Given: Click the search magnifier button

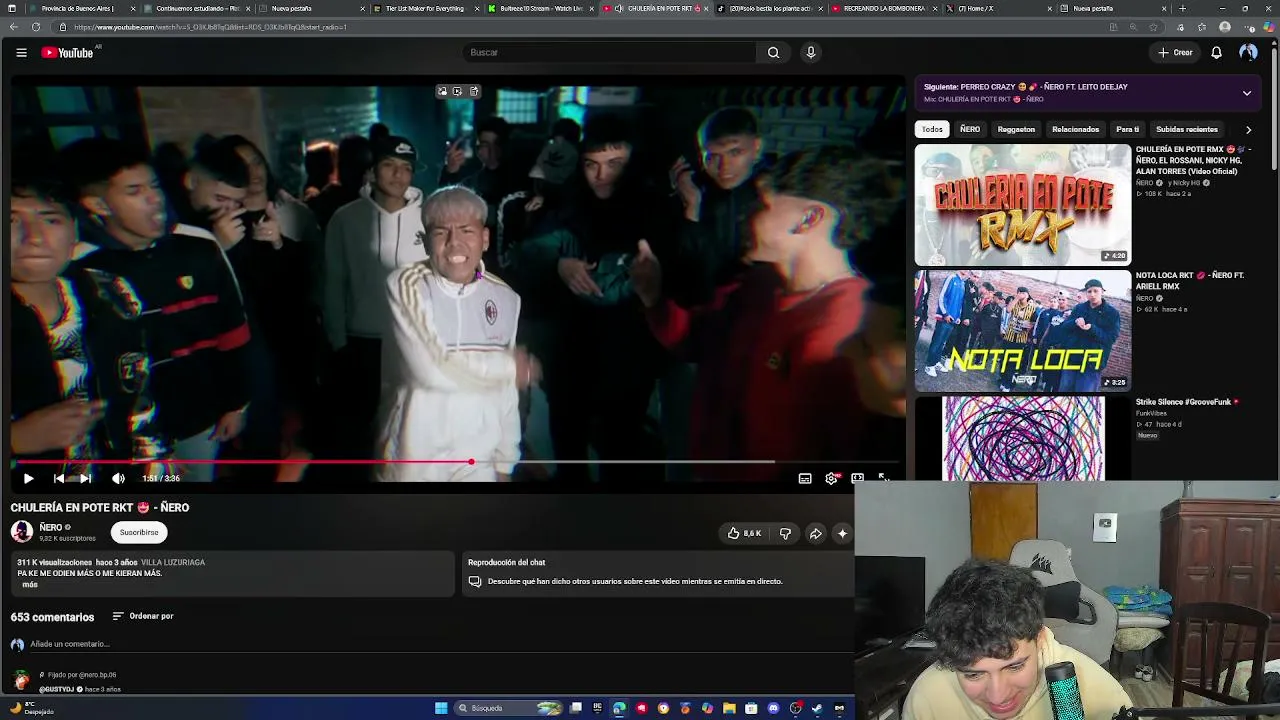Looking at the screenshot, I should [x=773, y=53].
